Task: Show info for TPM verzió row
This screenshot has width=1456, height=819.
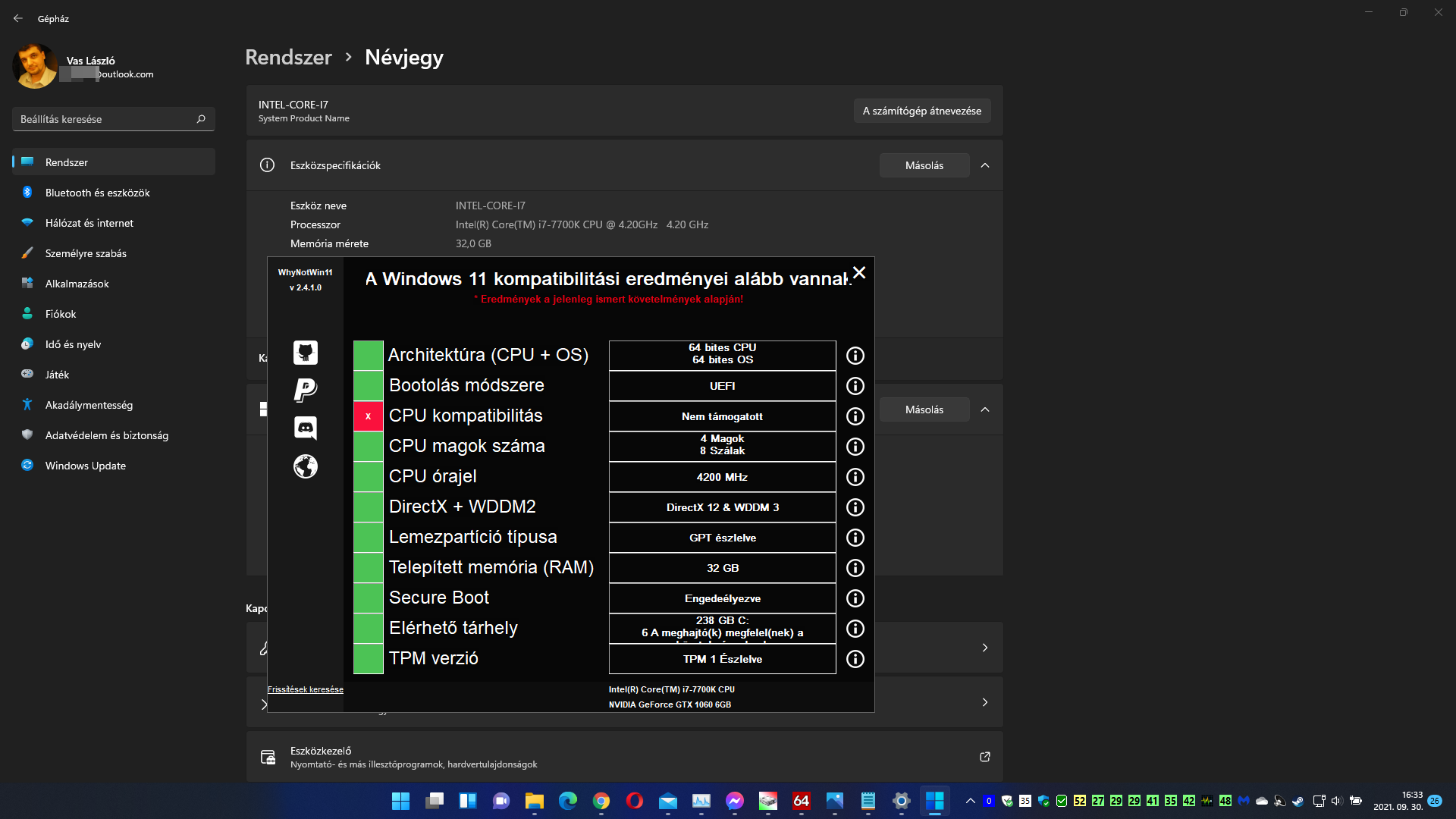Action: [855, 659]
